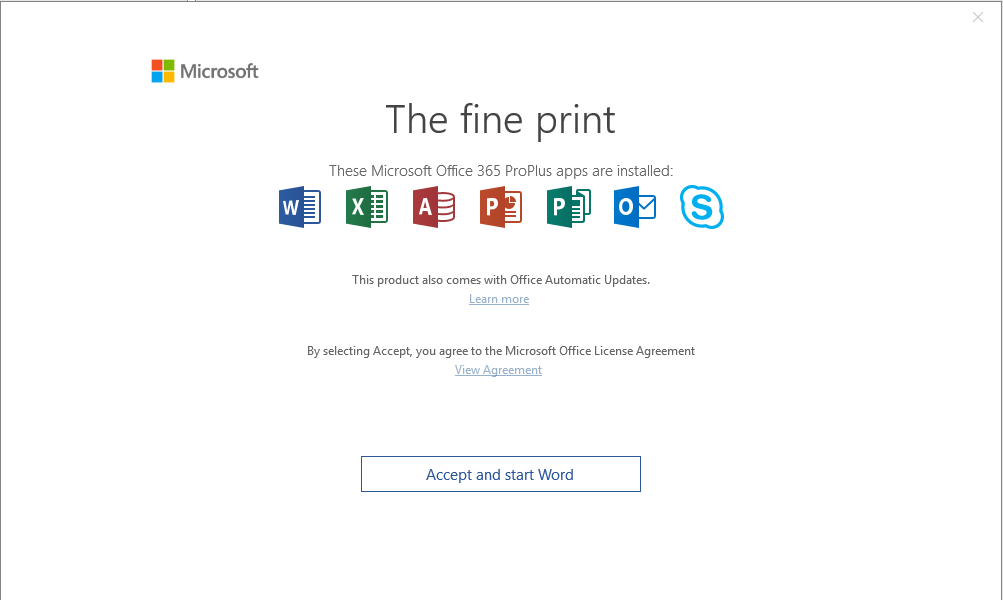Image resolution: width=1003 pixels, height=600 pixels.
Task: Select the orange PowerPoint icon
Action: coord(501,208)
